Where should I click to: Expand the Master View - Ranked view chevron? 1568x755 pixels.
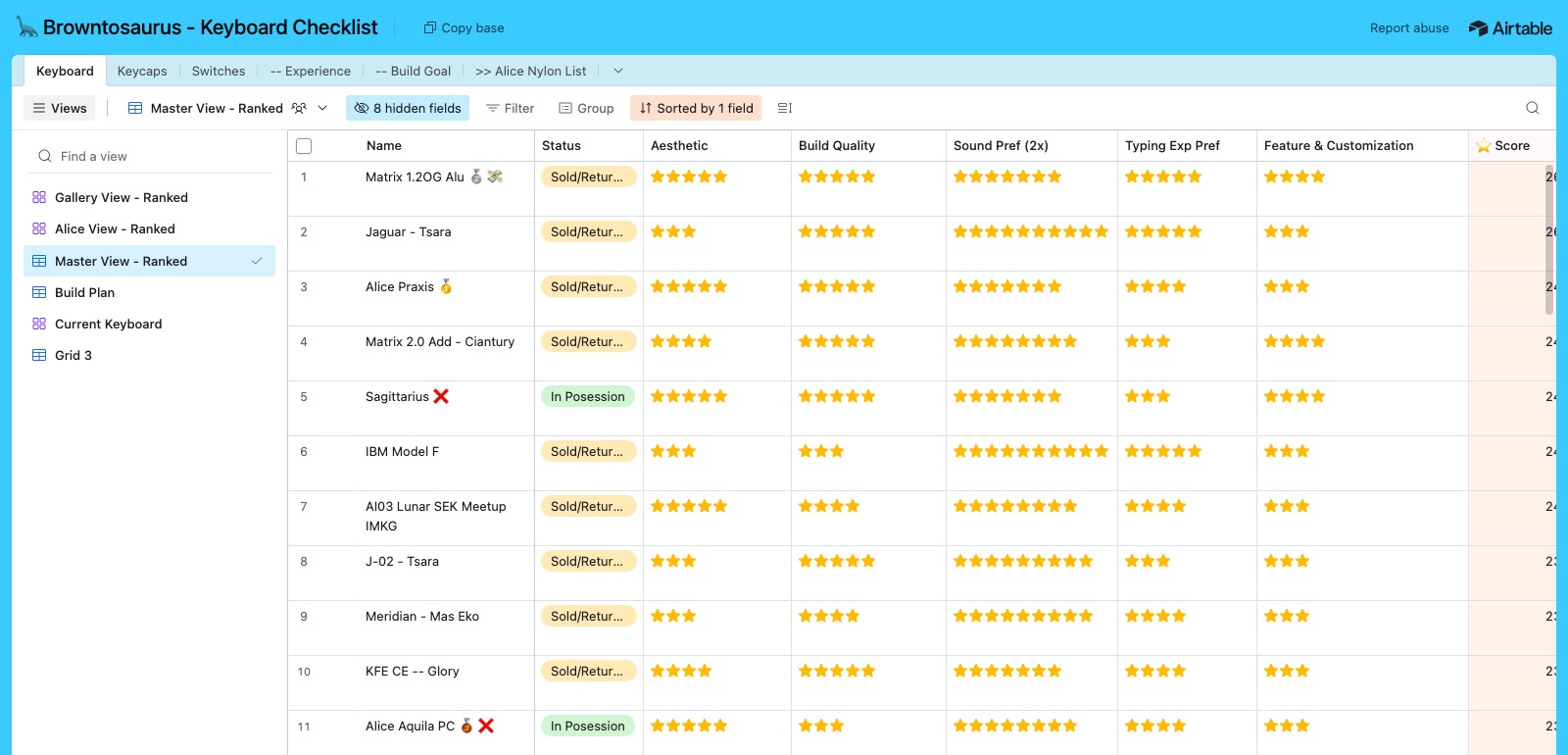coord(322,108)
